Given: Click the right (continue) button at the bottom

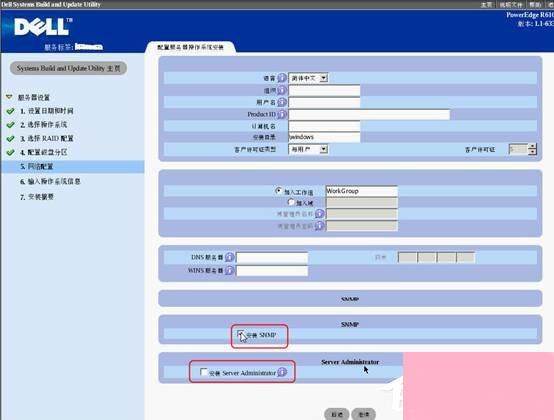Looking at the screenshot, I should (364, 414).
